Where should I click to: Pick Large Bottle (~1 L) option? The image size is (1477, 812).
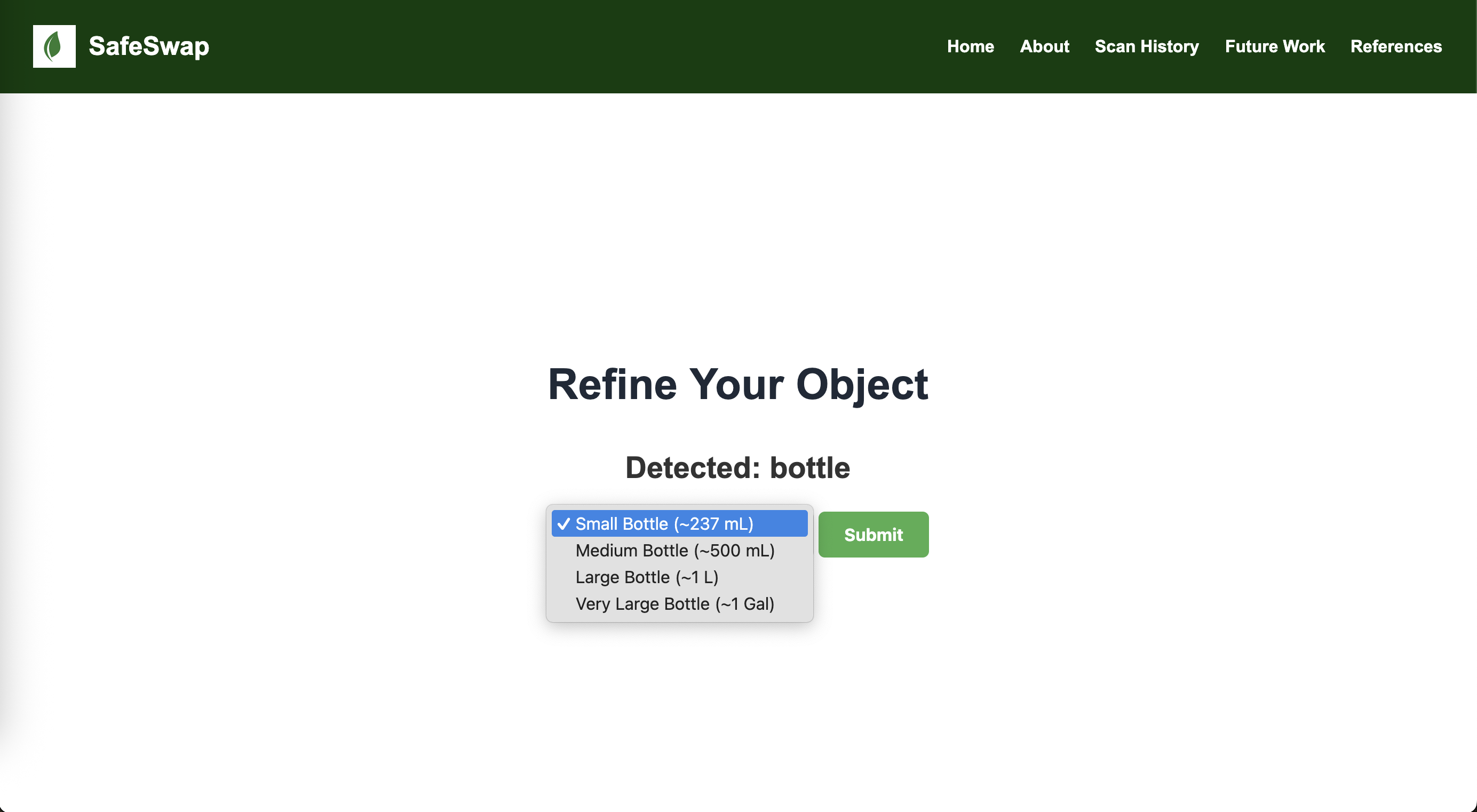(x=646, y=577)
